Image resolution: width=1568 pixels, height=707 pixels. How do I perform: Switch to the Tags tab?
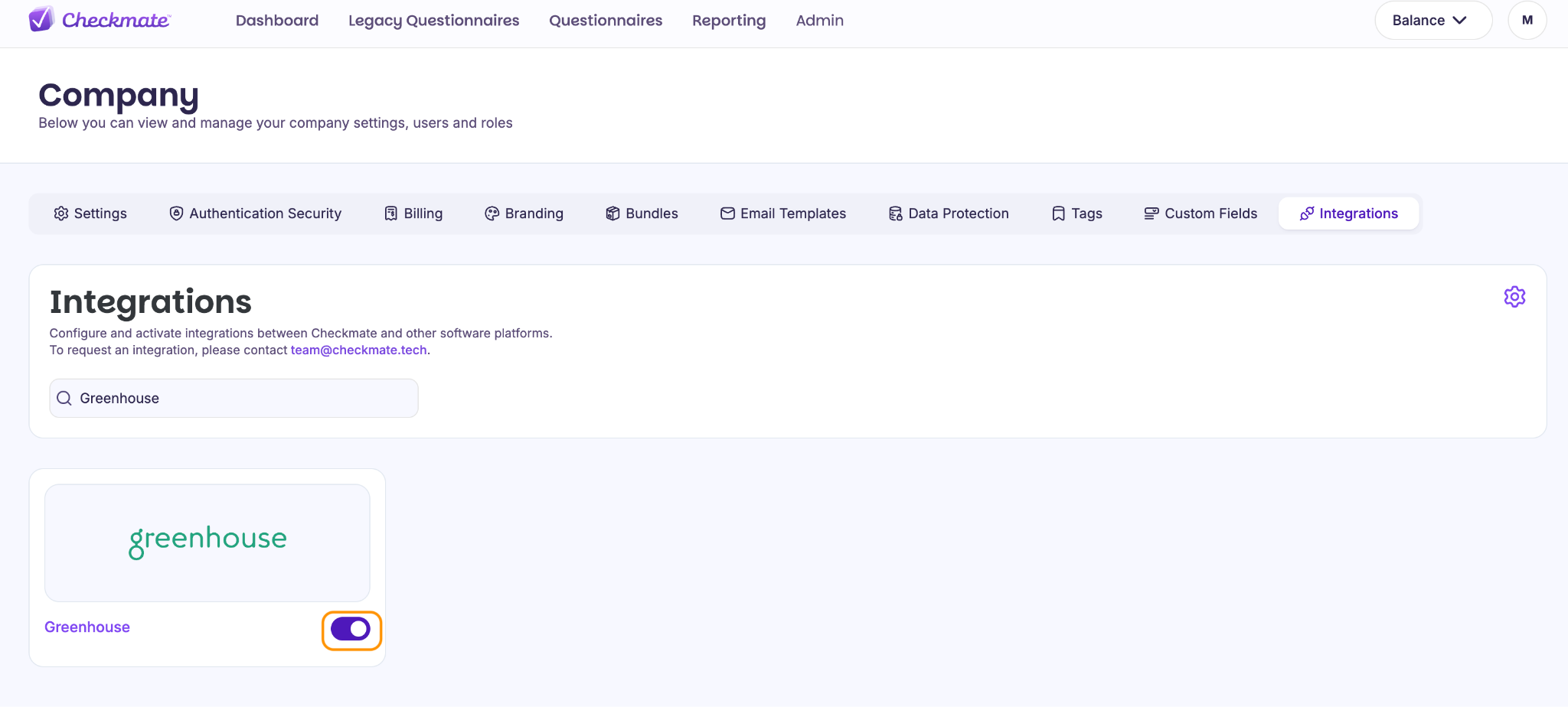click(x=1076, y=213)
